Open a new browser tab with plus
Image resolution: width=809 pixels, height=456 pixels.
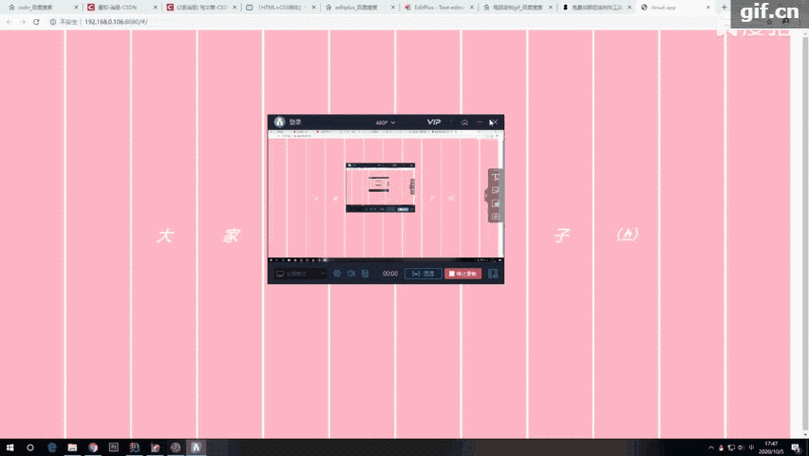[724, 6]
